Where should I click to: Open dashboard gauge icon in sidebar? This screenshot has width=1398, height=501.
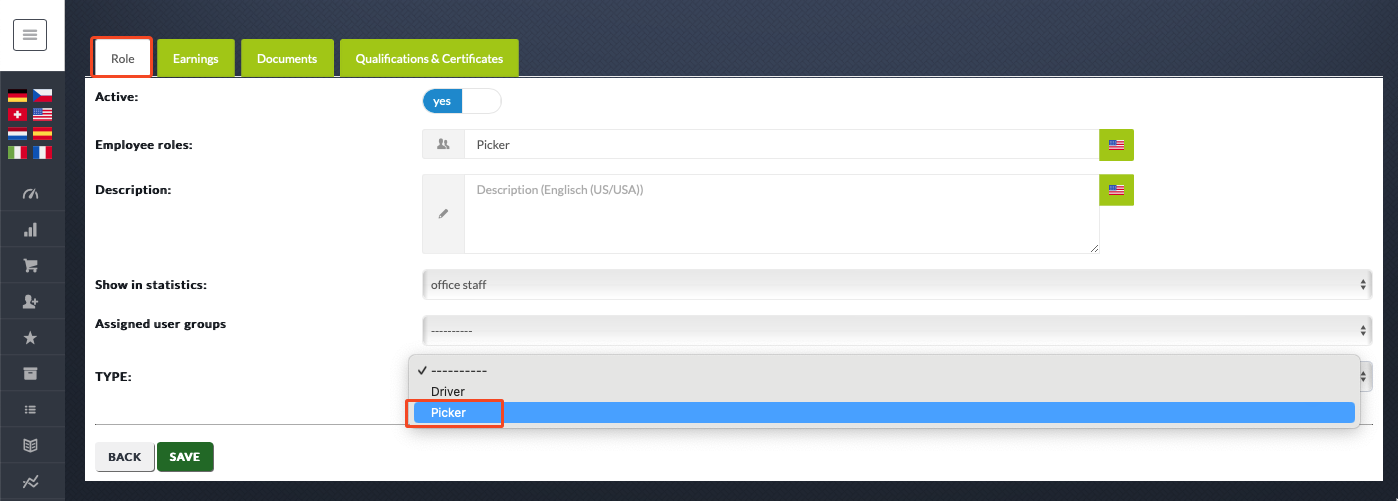click(30, 194)
